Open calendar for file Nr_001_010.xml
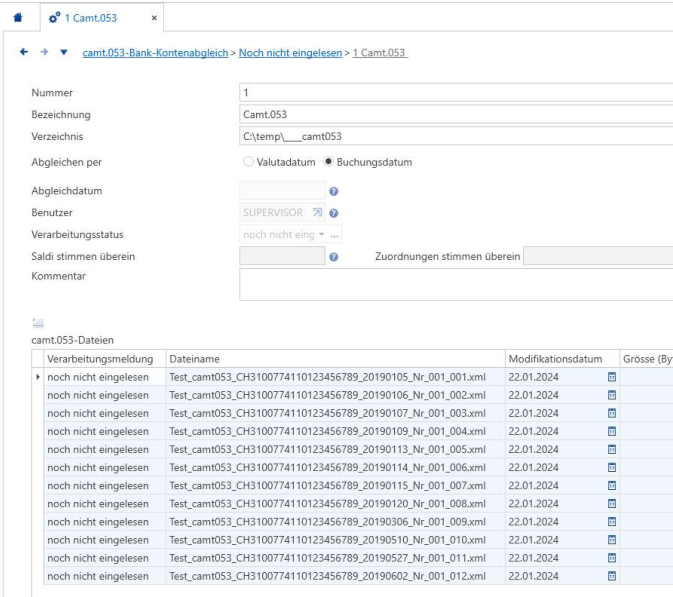Viewport: 673px width, 597px height. (612, 539)
